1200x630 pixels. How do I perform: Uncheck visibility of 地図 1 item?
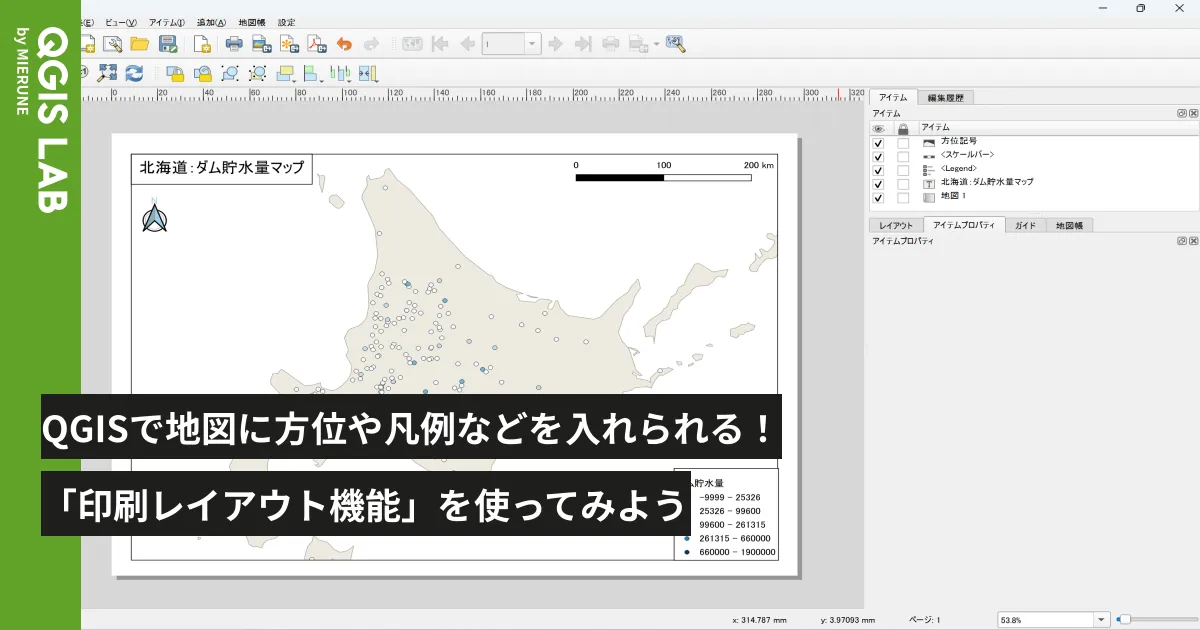click(x=878, y=195)
